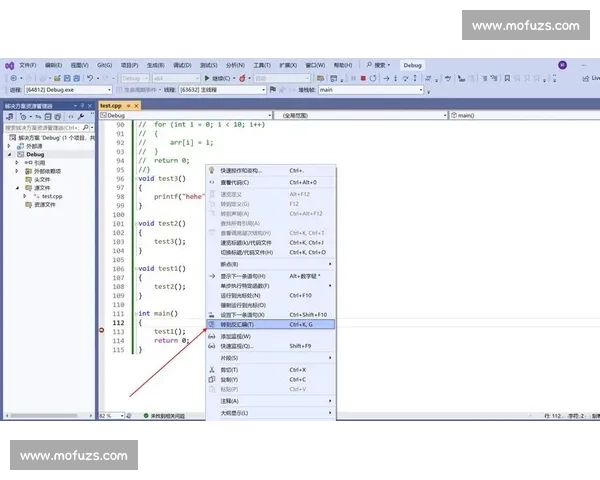Collapse the test3 function at line 96
This screenshot has height=480, width=600.
pos(134,178)
